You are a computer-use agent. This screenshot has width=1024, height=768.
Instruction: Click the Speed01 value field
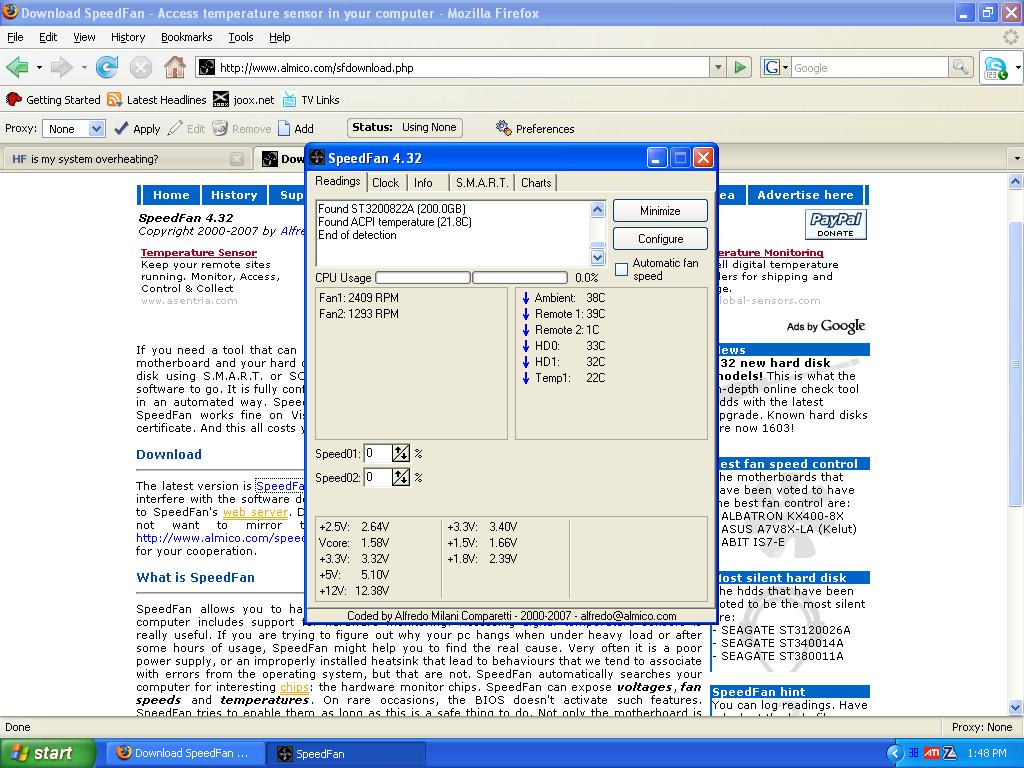[x=377, y=453]
